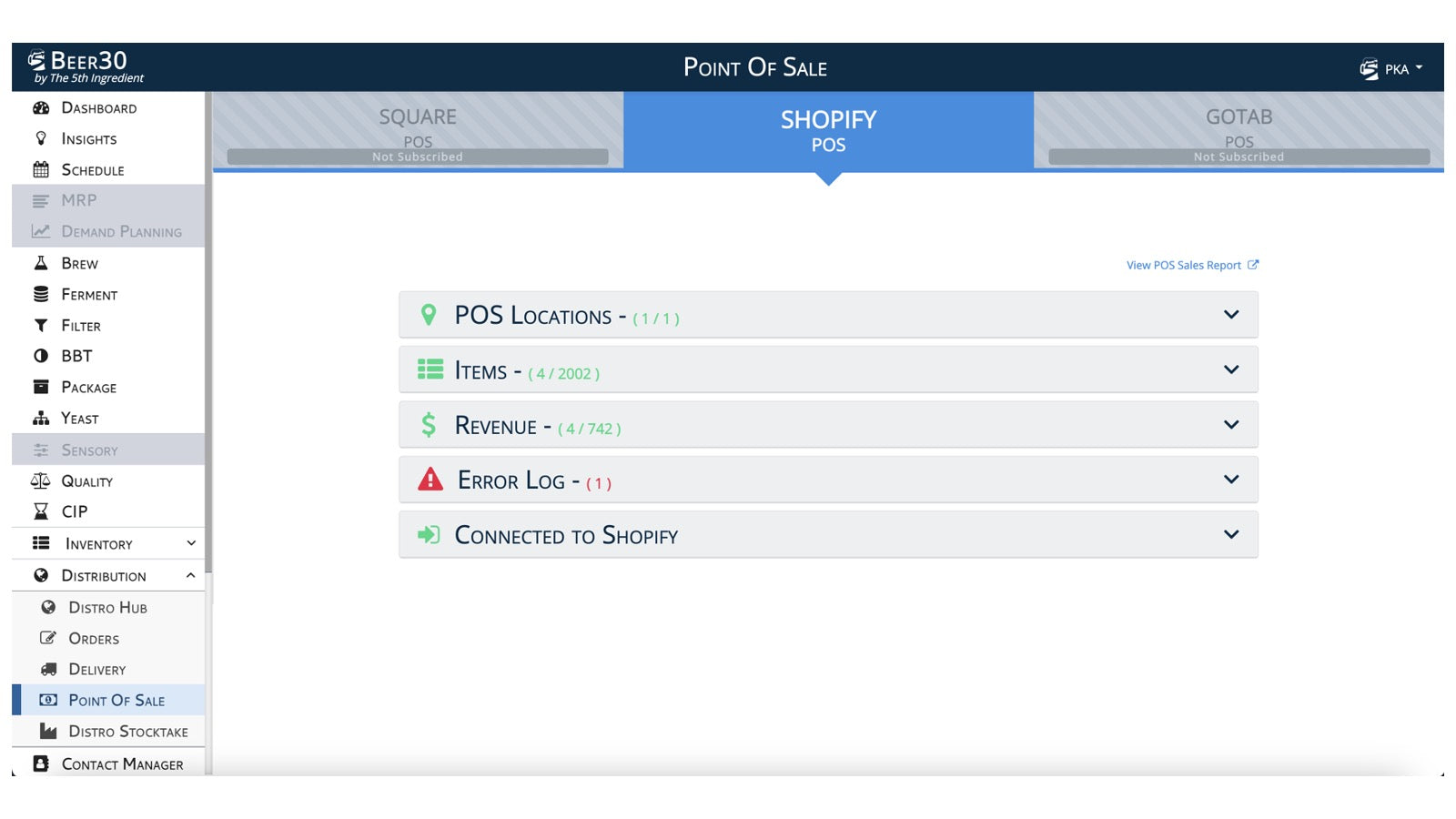Switch to the Square POS tab
Viewport: 1456px width, 819px height.
pos(418,130)
